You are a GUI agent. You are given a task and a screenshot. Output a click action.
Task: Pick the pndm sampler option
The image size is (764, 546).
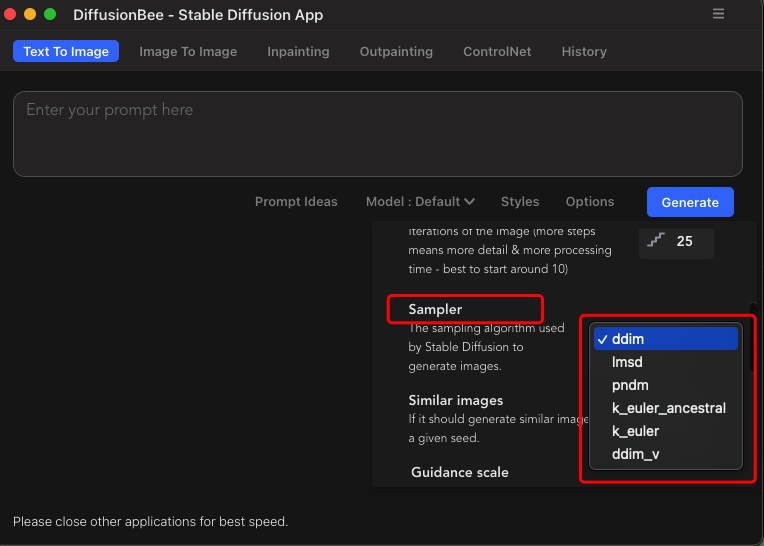coord(666,385)
